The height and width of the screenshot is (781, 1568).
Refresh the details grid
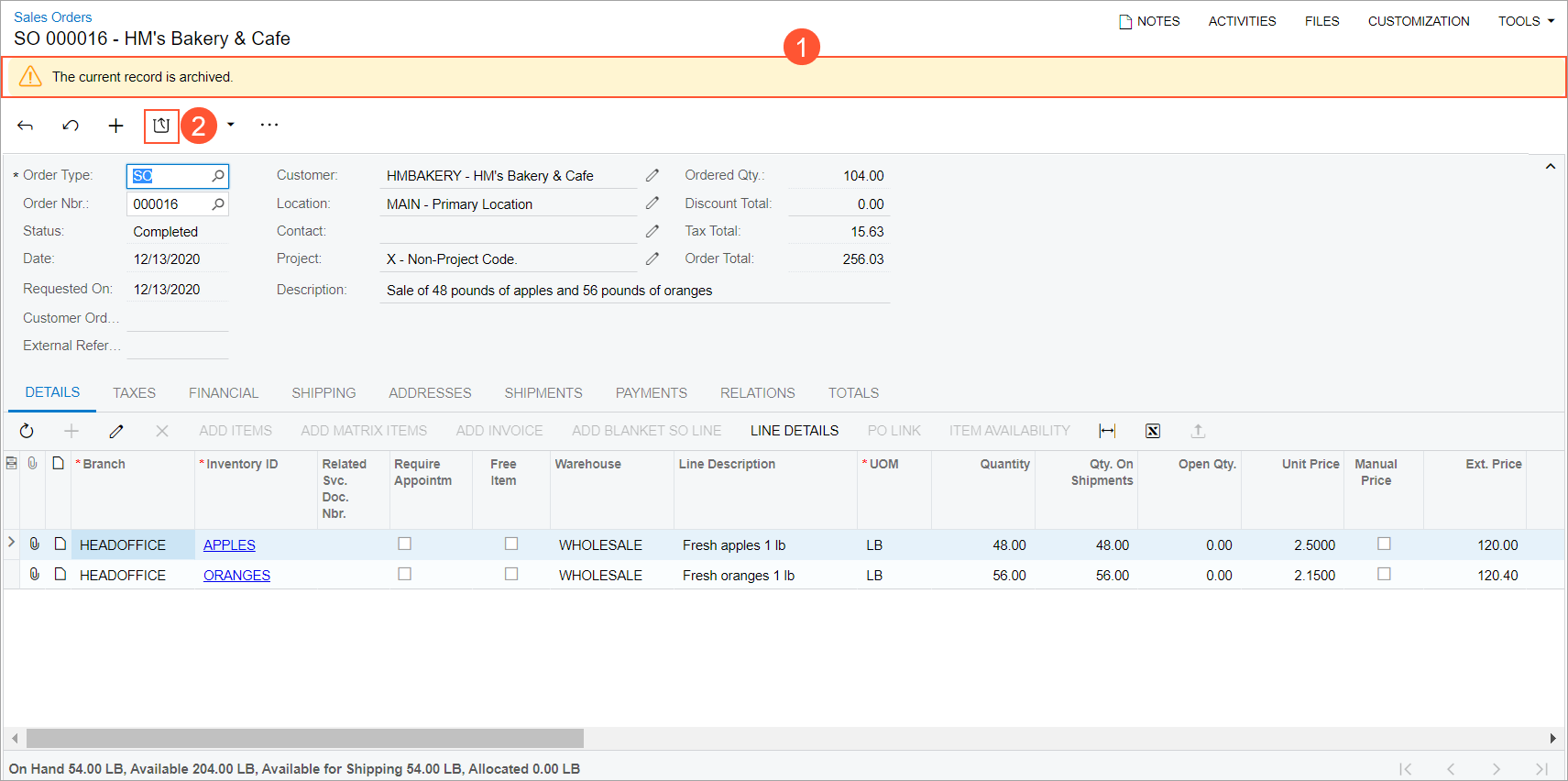[x=27, y=431]
